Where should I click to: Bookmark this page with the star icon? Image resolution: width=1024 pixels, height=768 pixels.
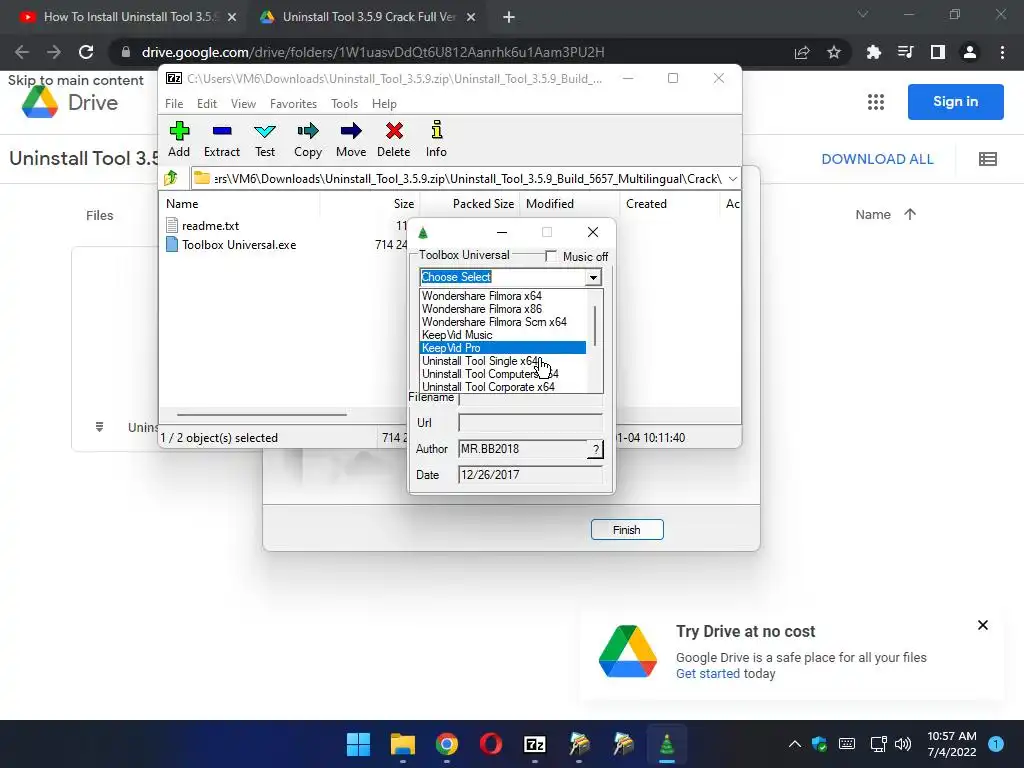click(834, 52)
